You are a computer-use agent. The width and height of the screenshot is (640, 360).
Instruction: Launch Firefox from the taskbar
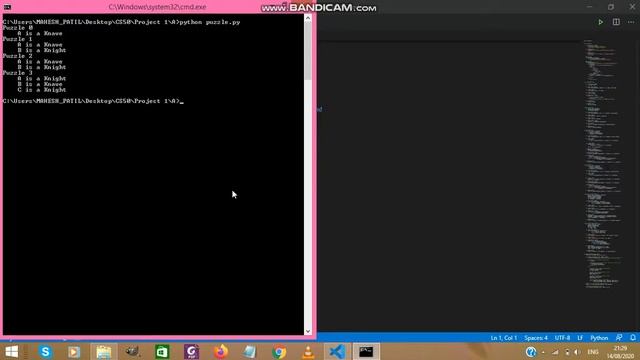221,351
